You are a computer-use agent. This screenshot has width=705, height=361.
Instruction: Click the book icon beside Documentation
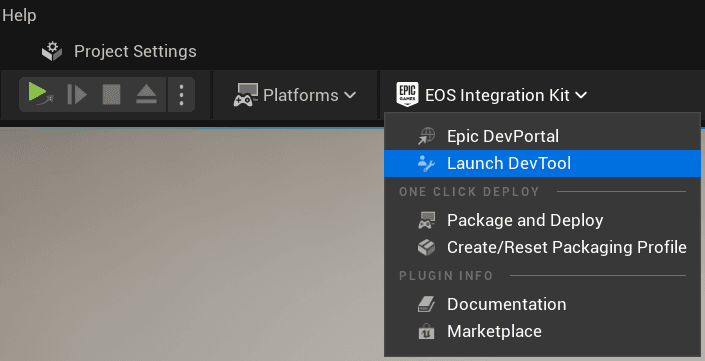click(x=426, y=305)
